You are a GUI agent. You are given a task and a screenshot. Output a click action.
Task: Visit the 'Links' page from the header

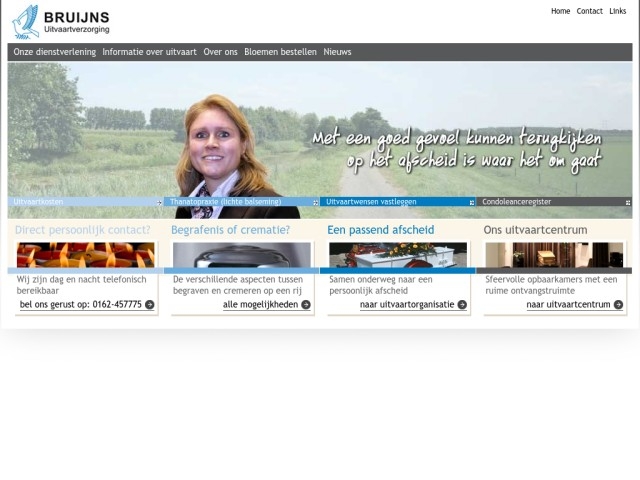pos(618,11)
